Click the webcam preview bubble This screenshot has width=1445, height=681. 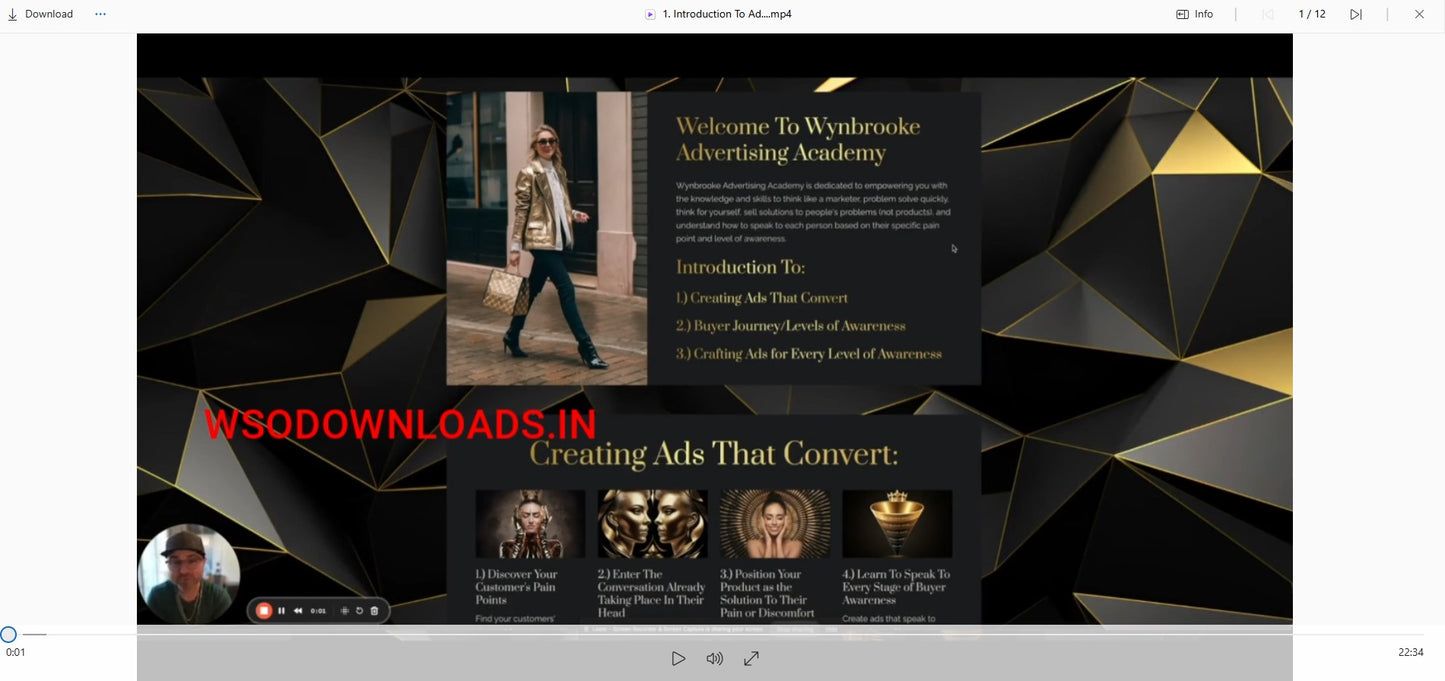(189, 573)
